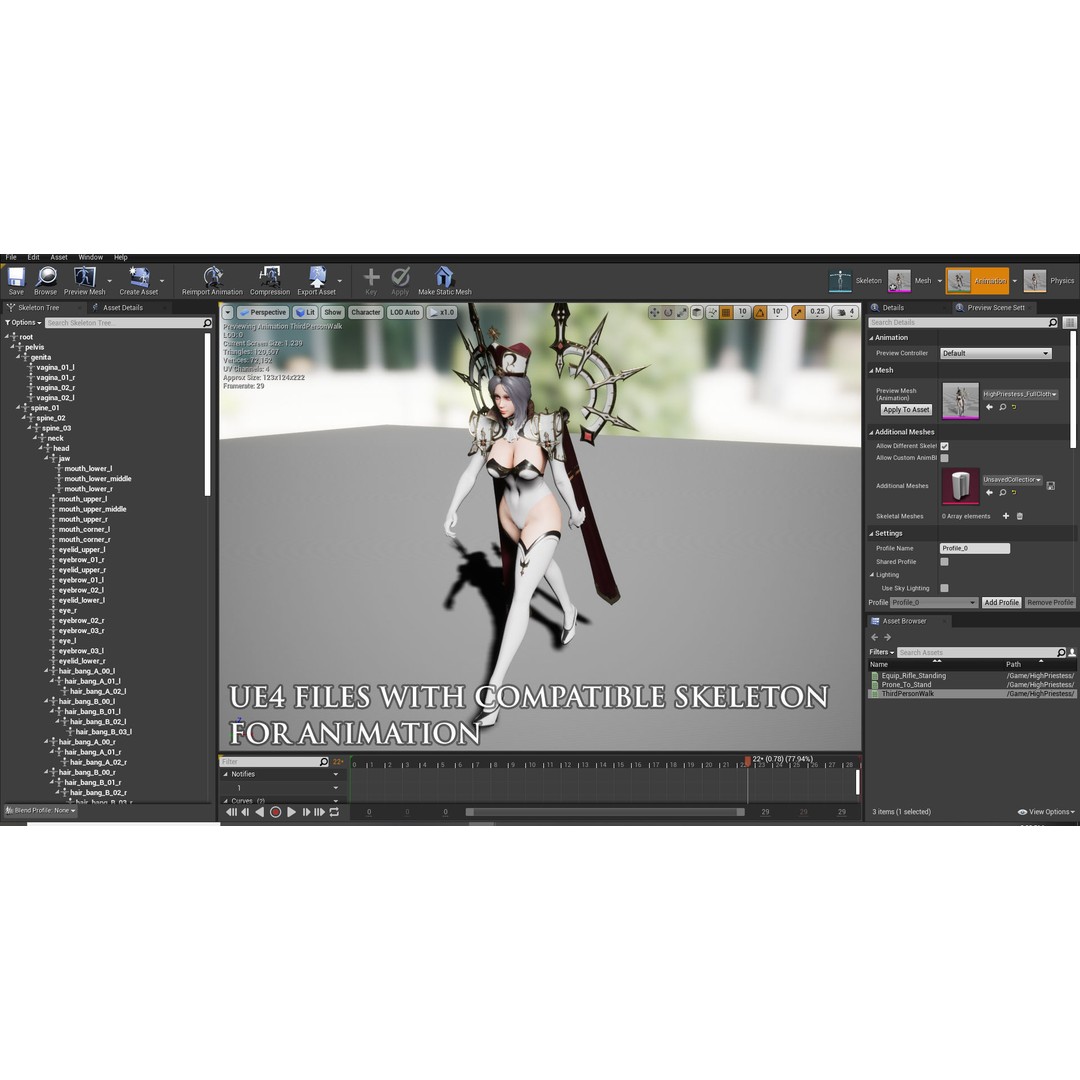Collapse the spine_01 bone node
Viewport: 1080px width, 1080px height.
coord(19,408)
